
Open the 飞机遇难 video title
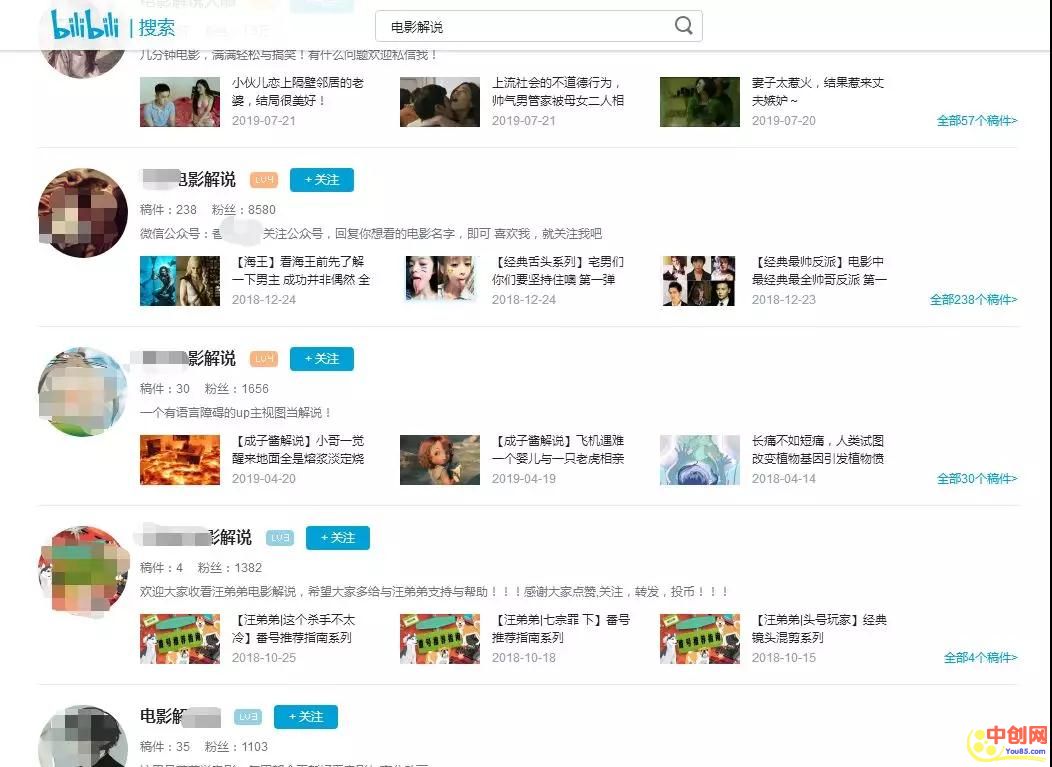[x=557, y=449]
